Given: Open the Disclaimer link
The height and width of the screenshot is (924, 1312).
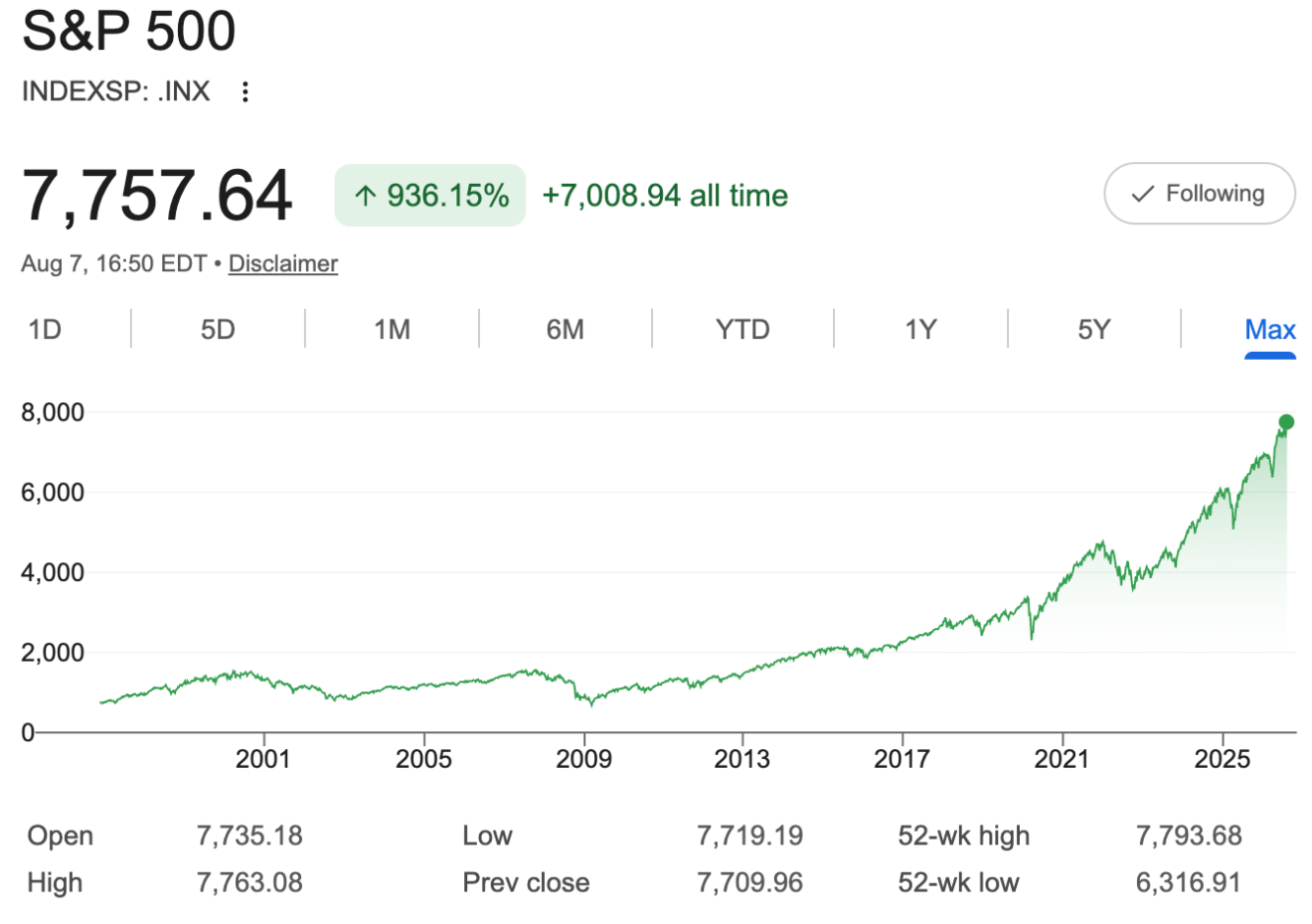Looking at the screenshot, I should 283,263.
